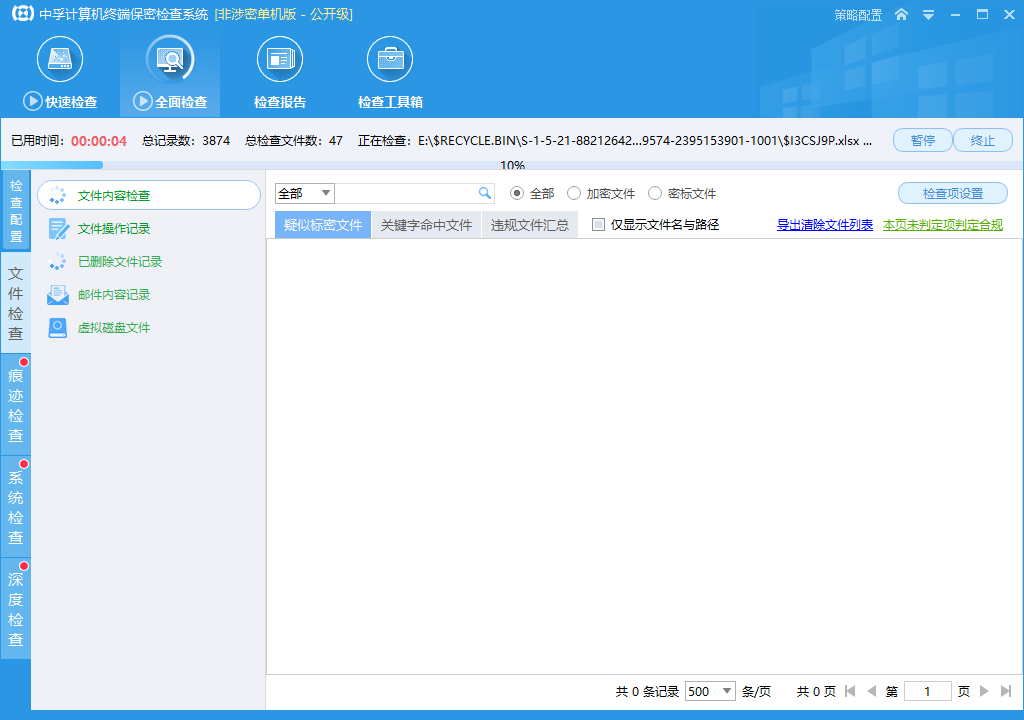Click the home icon in title bar
Screen dimensions: 1024x720
(x=901, y=14)
